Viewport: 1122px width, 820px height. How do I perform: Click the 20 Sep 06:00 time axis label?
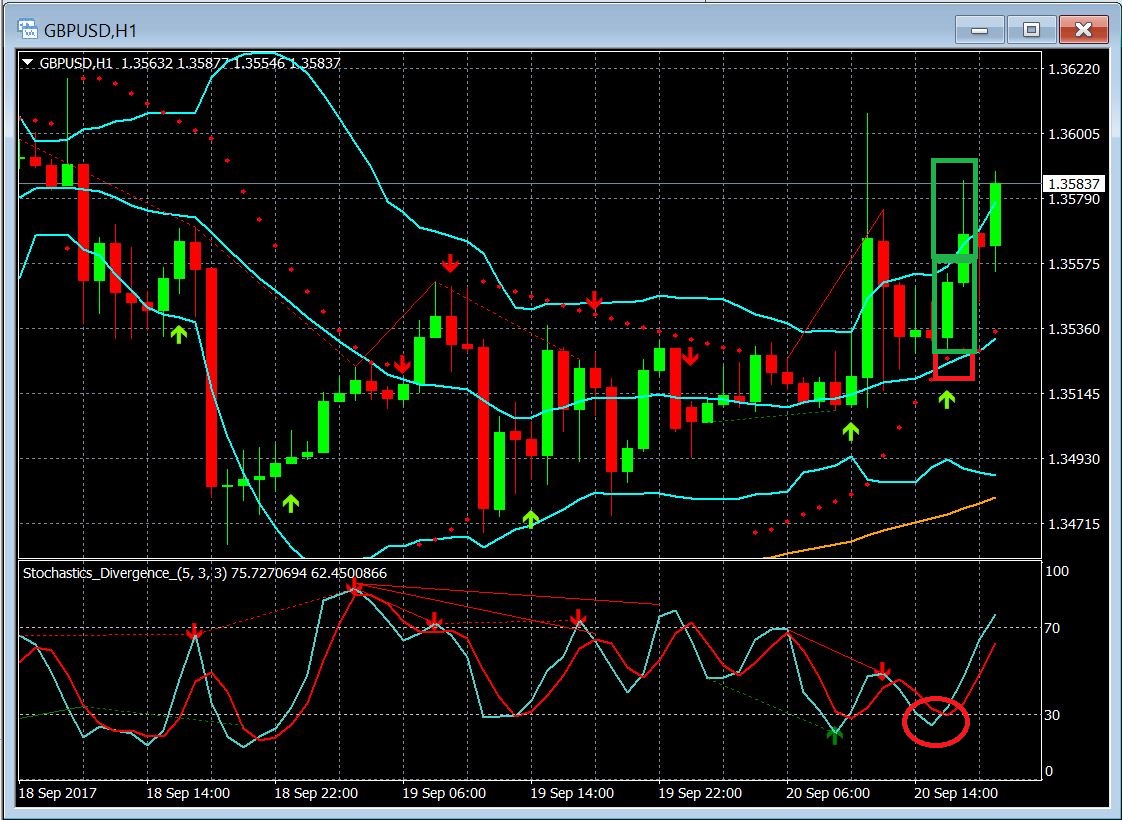click(828, 793)
